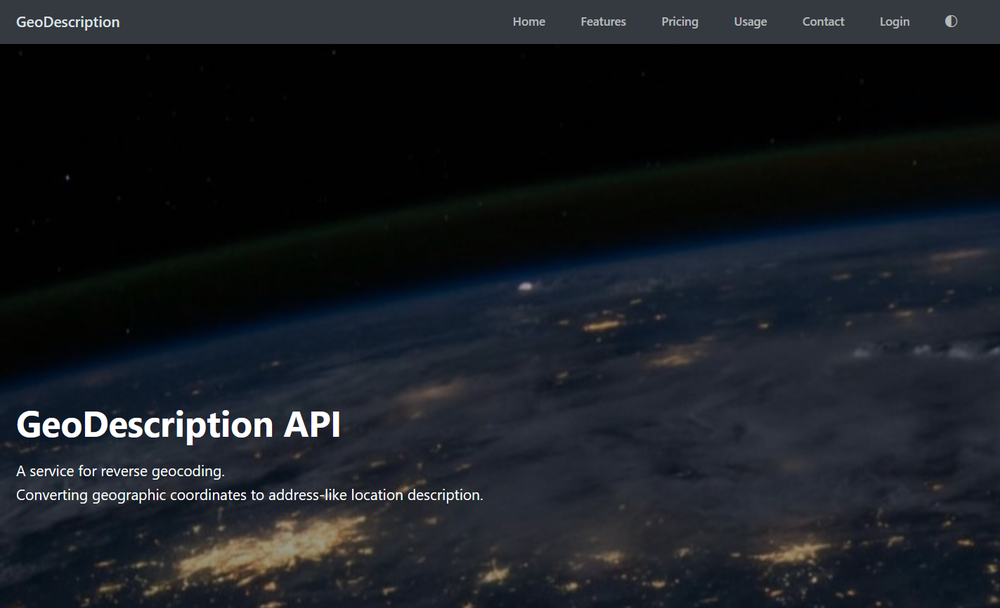
Task: Return home via the GeoDescription logo
Action: click(67, 21)
